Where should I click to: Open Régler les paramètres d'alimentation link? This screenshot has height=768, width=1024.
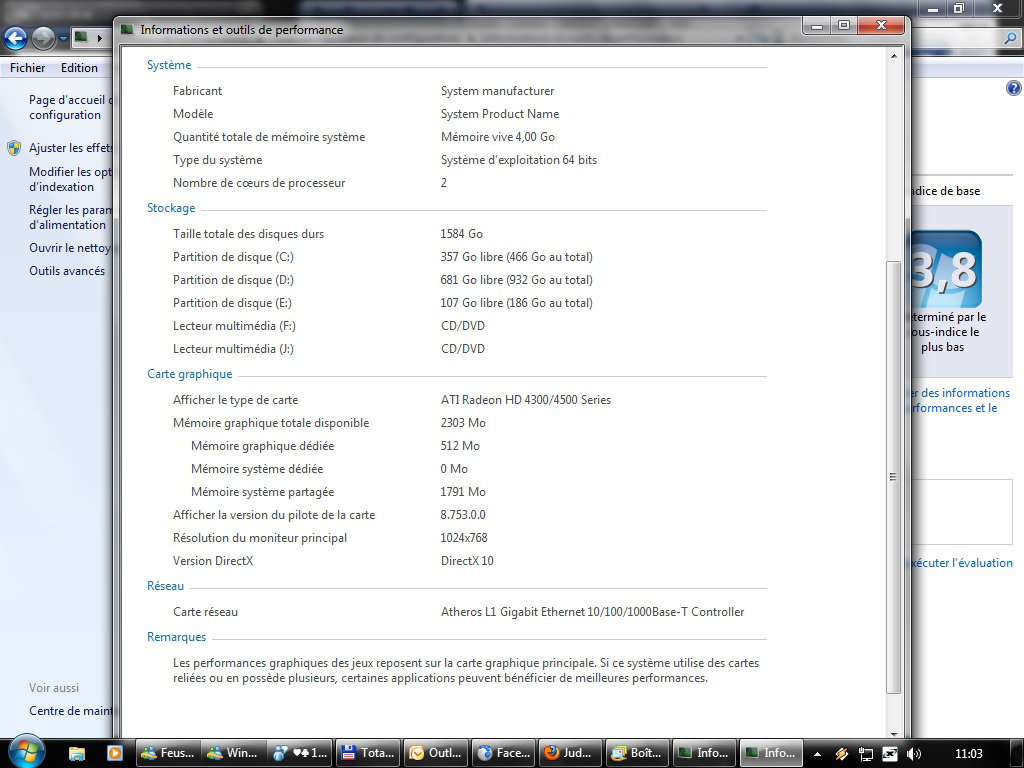(71, 217)
